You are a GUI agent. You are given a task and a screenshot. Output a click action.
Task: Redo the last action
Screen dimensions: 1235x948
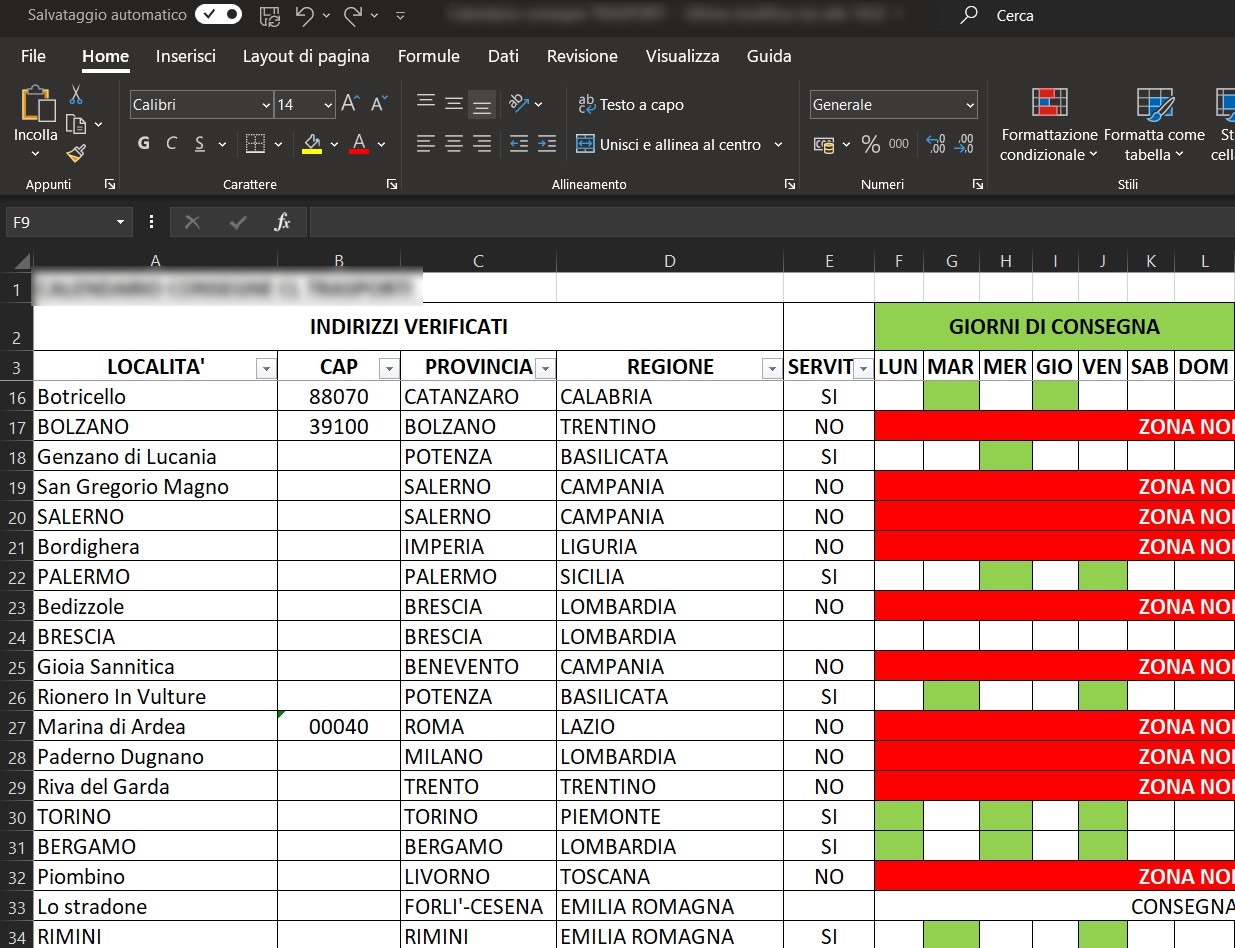[x=352, y=15]
